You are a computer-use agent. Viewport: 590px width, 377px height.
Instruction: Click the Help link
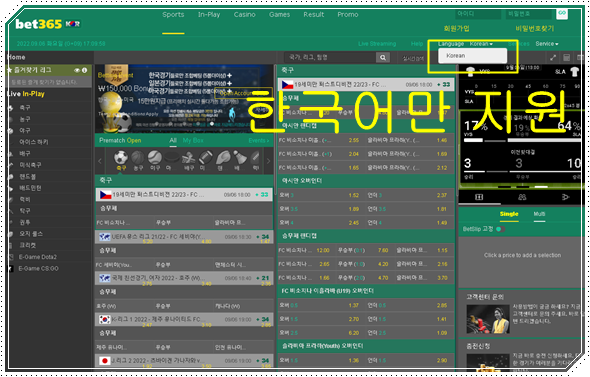417,44
